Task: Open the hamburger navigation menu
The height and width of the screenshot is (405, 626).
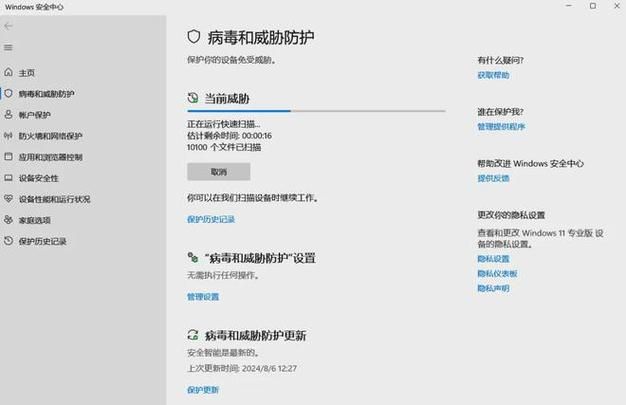Action: tap(8, 48)
